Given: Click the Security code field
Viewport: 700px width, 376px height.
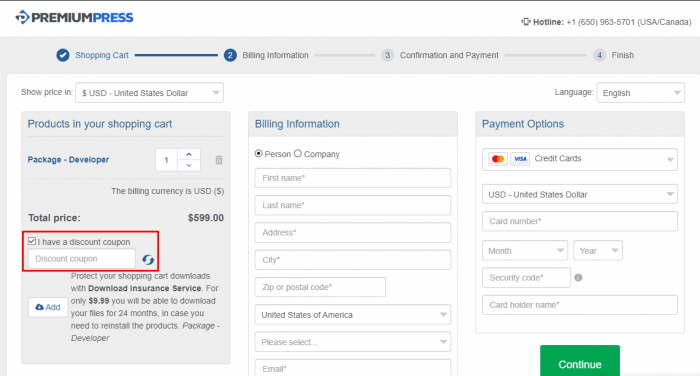Looking at the screenshot, I should (526, 278).
